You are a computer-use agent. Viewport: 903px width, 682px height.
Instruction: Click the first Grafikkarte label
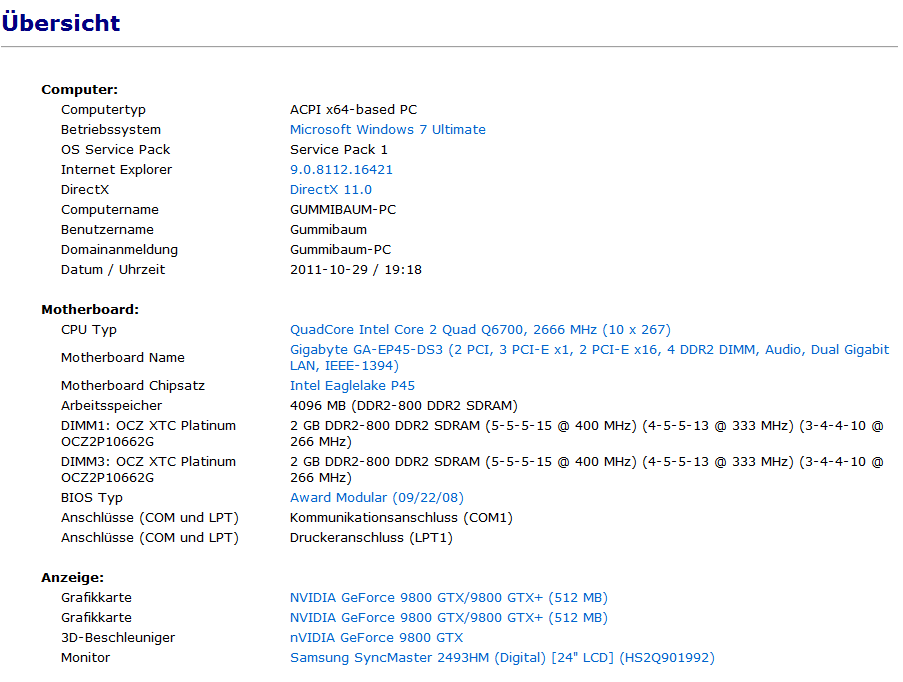coord(96,598)
